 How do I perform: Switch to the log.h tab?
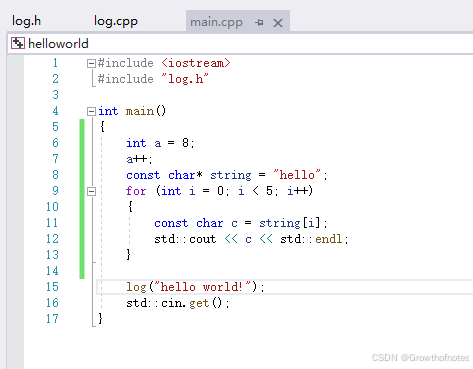coord(26,21)
